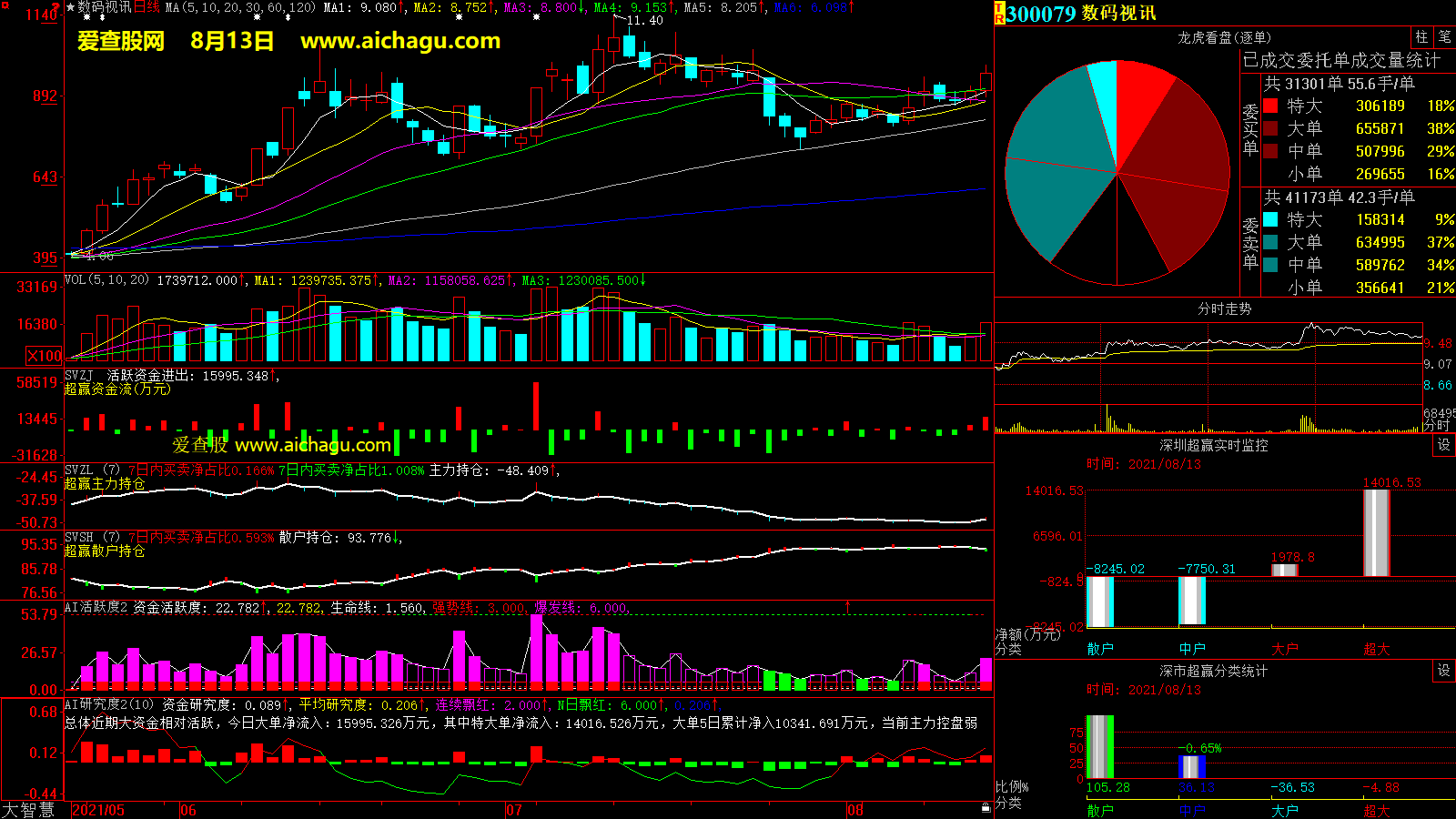Open 设 settings for 深圳超赢实时监控
This screenshot has height=819, width=1456.
[1444, 445]
